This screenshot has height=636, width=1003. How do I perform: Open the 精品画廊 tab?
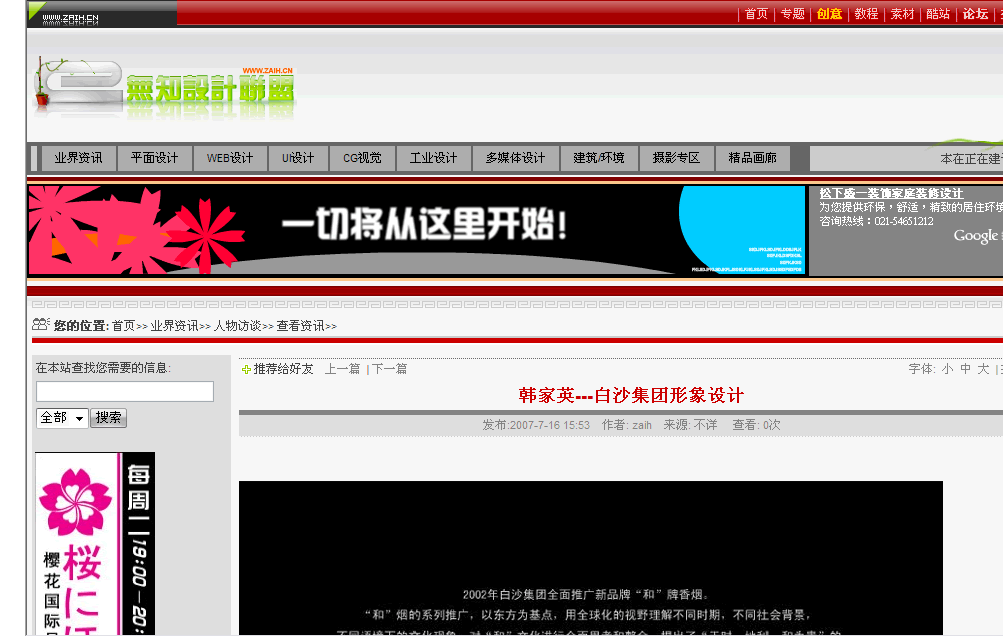(x=752, y=158)
